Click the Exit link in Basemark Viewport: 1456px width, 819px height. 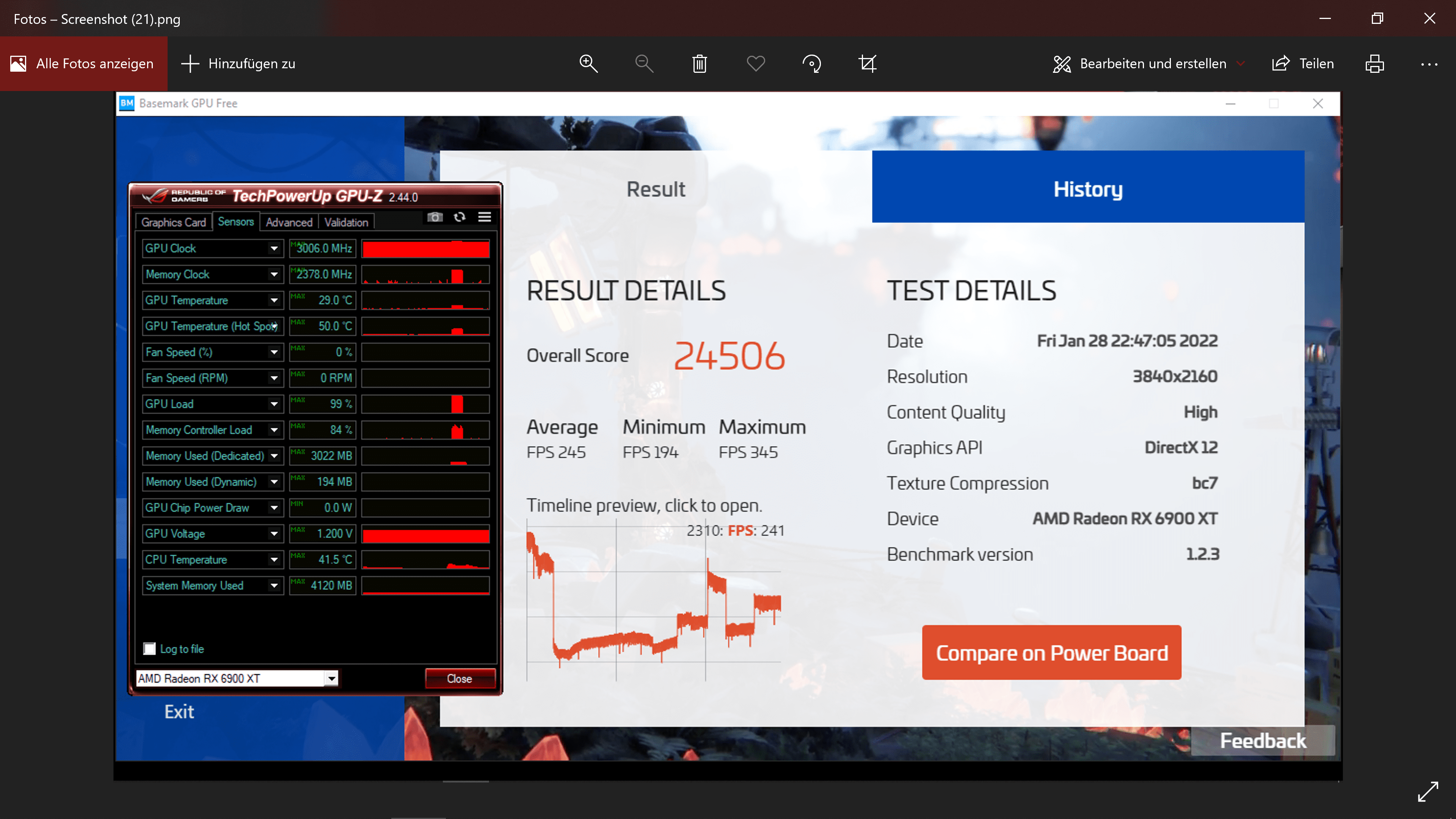click(179, 712)
